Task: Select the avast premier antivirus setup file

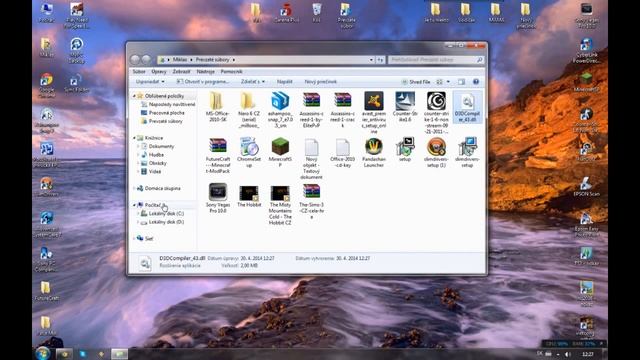Action: pyautogui.click(x=373, y=112)
